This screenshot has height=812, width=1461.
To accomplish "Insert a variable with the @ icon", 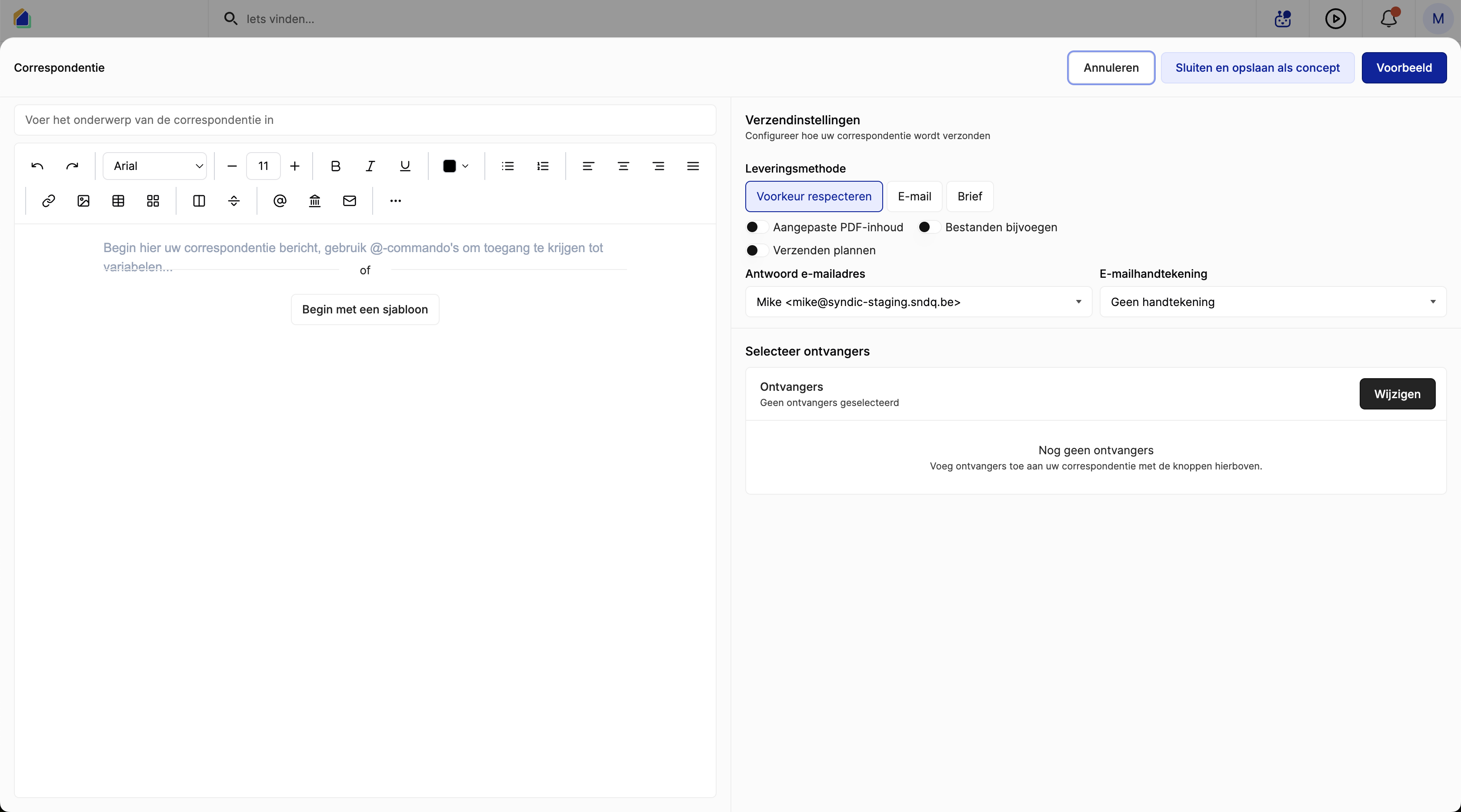I will pyautogui.click(x=280, y=201).
